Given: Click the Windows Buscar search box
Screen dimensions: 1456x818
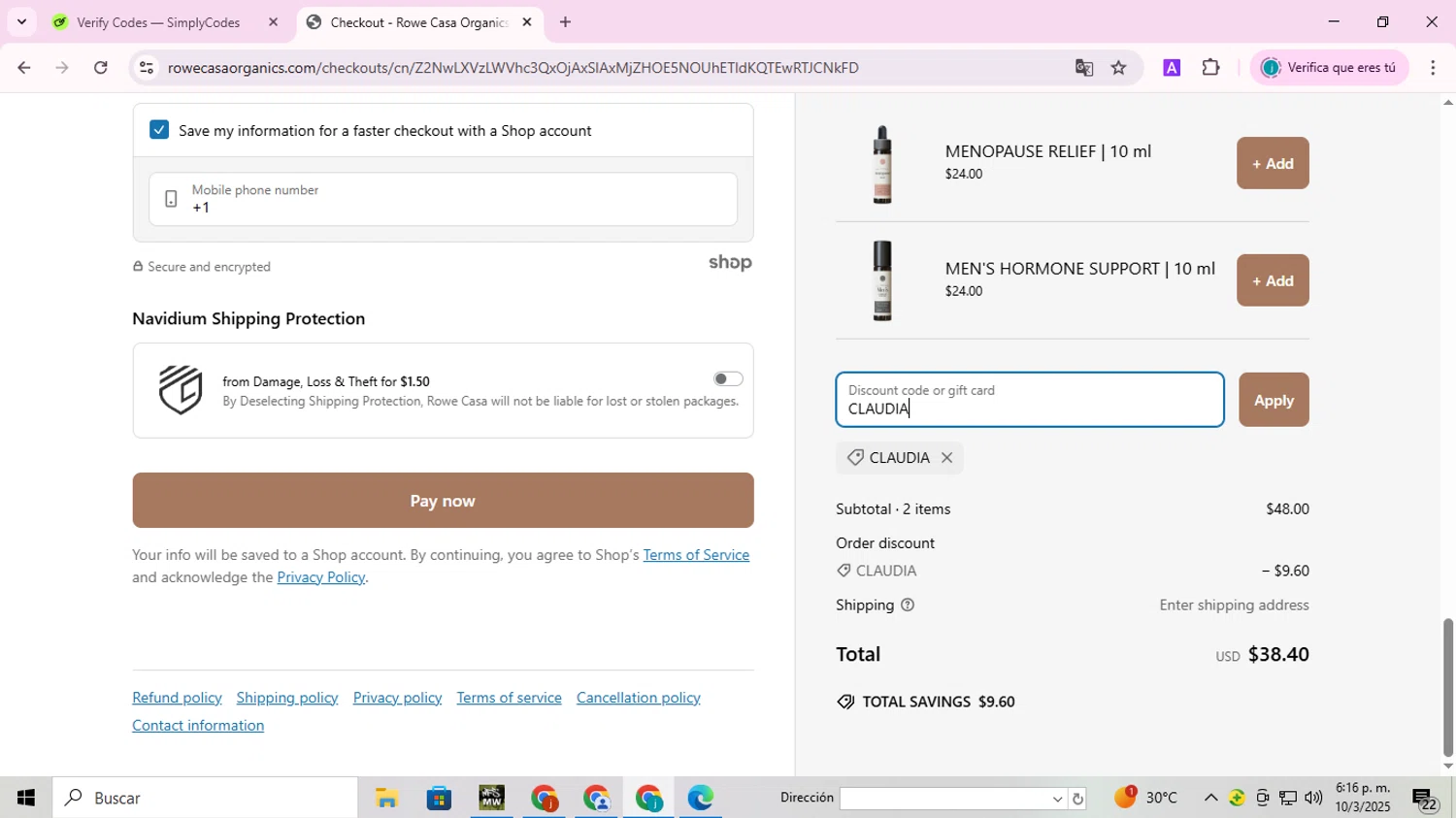Looking at the screenshot, I should click(x=206, y=798).
